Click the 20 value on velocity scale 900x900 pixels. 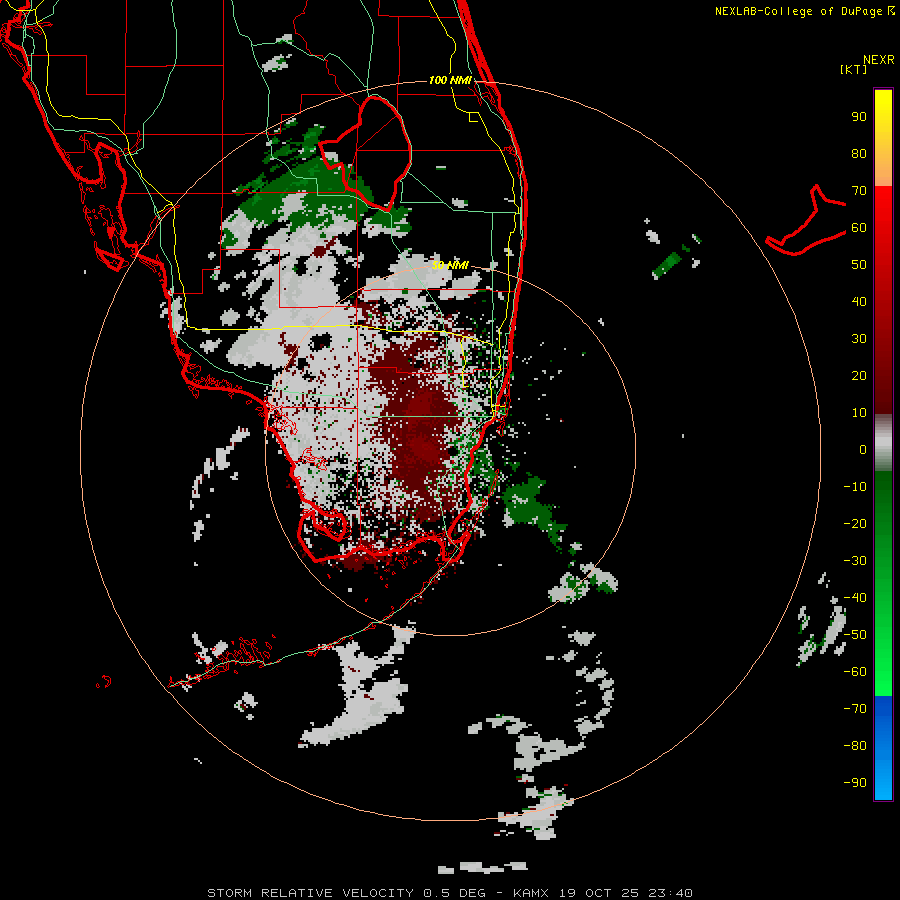click(x=859, y=376)
